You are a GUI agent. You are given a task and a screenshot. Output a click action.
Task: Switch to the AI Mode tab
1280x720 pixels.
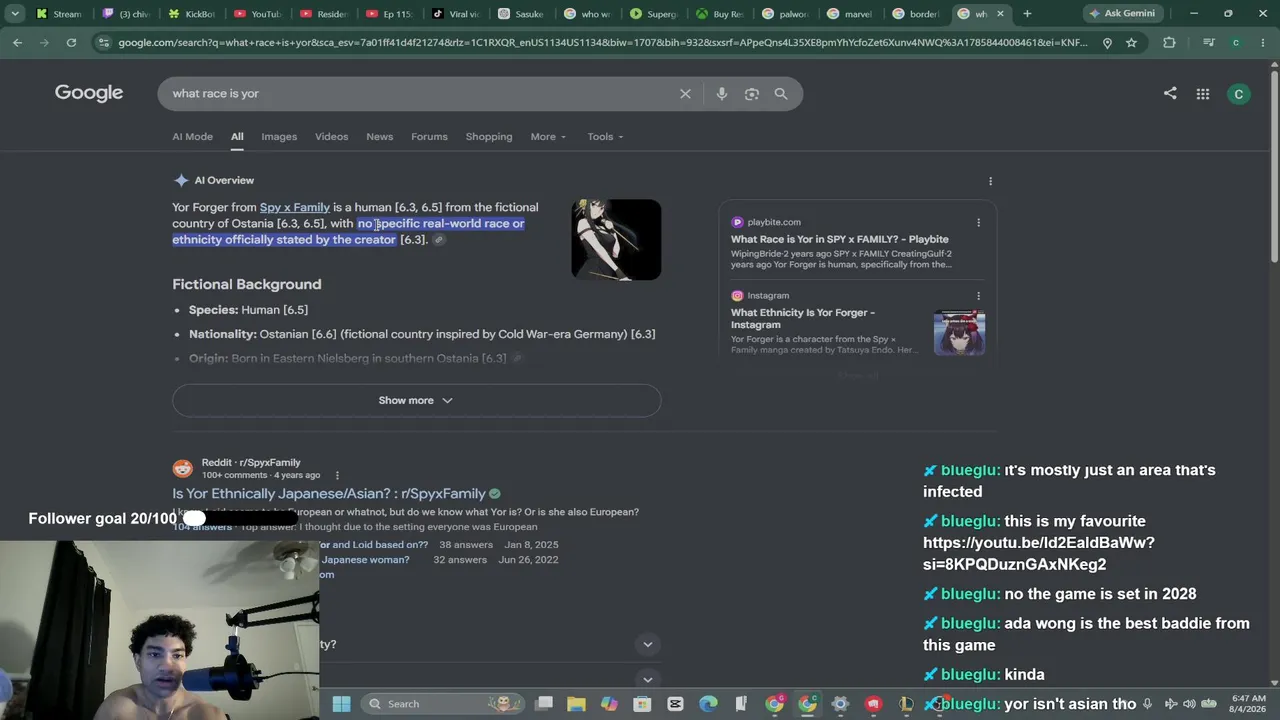[x=192, y=137]
